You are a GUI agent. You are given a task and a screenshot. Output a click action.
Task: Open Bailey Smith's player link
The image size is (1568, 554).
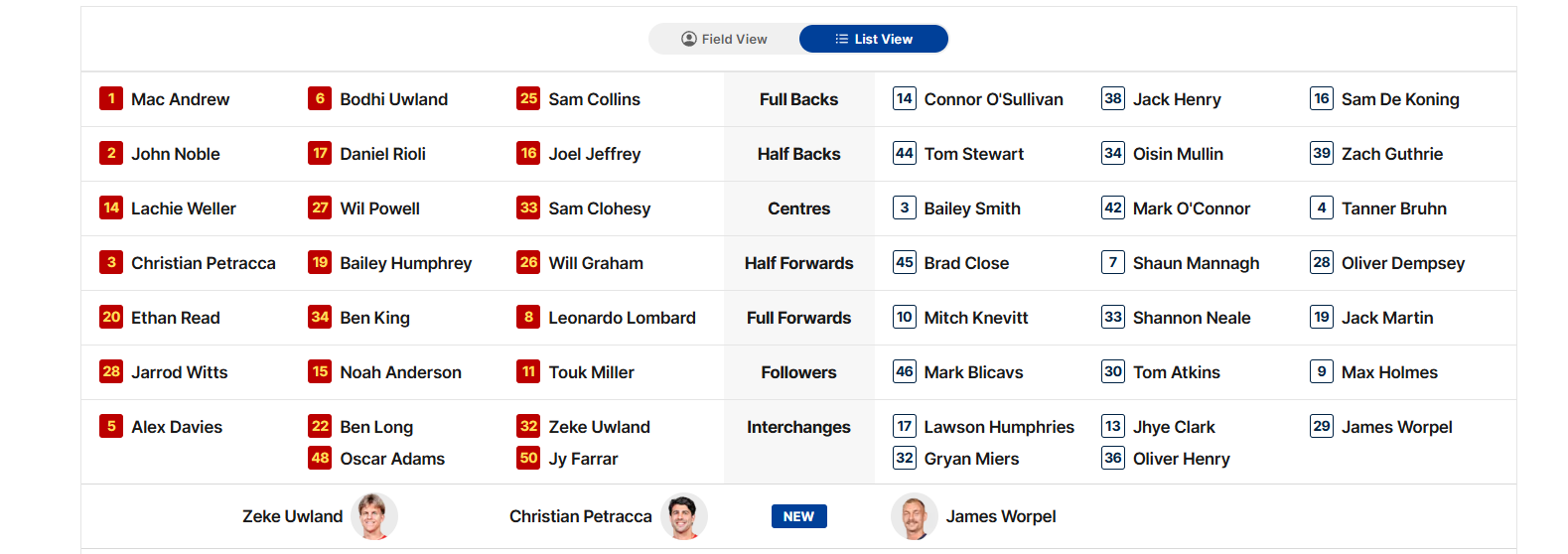point(972,208)
